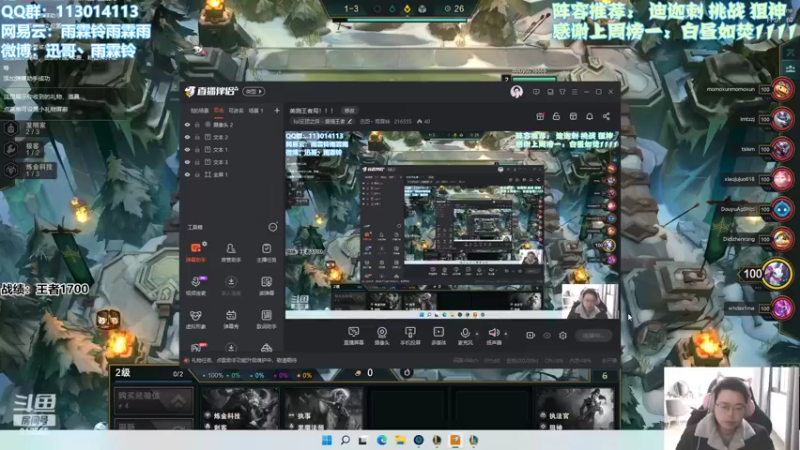
Task: Switch to 场景 1 scene tab
Action: [x=256, y=110]
